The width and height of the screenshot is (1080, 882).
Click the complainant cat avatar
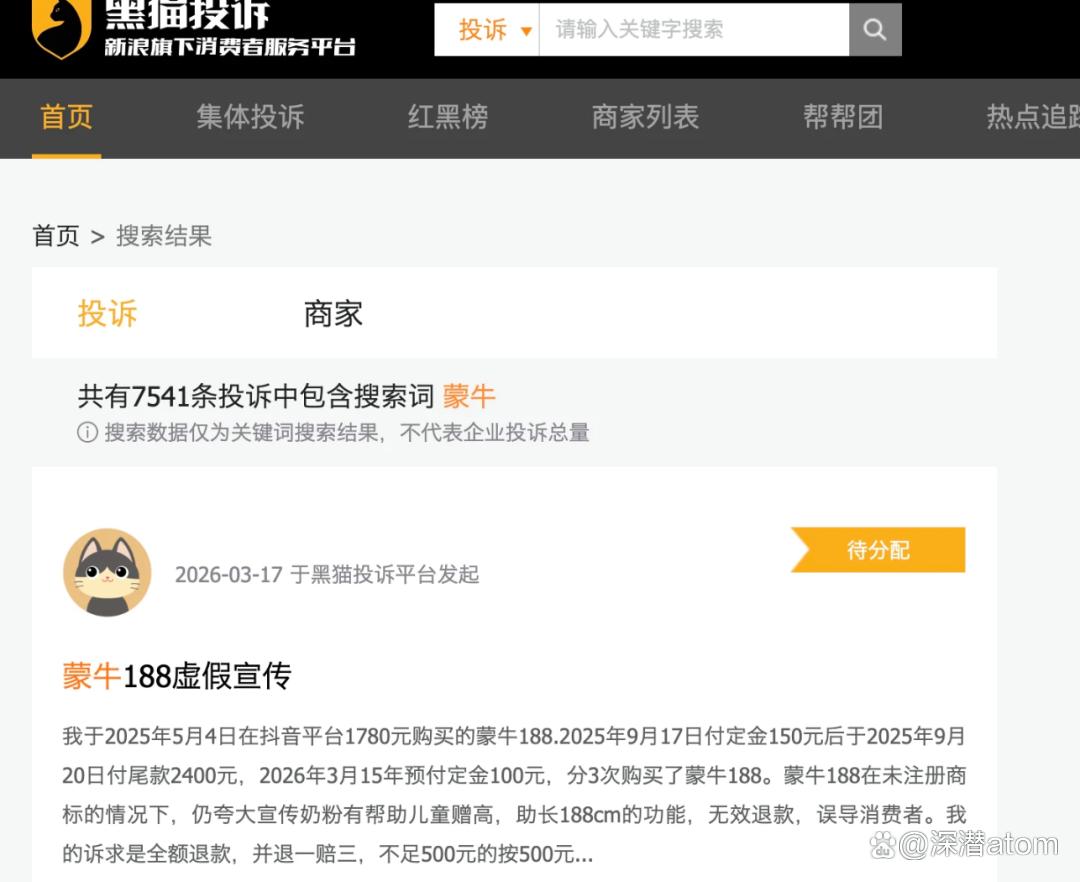pos(107,572)
